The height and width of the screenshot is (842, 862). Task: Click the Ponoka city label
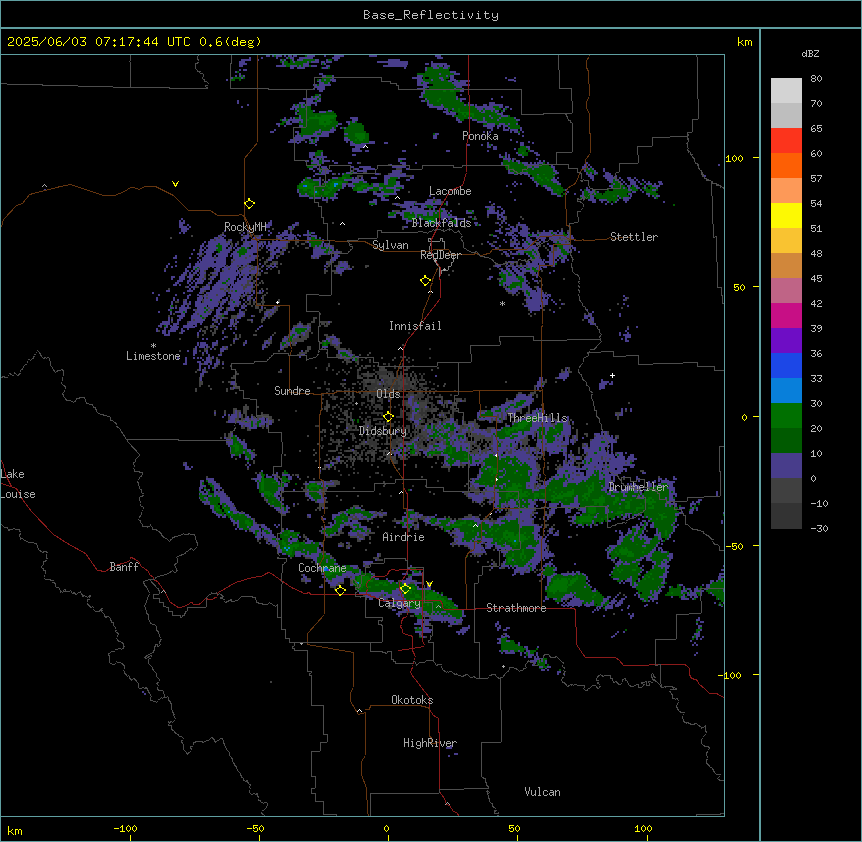click(x=480, y=136)
